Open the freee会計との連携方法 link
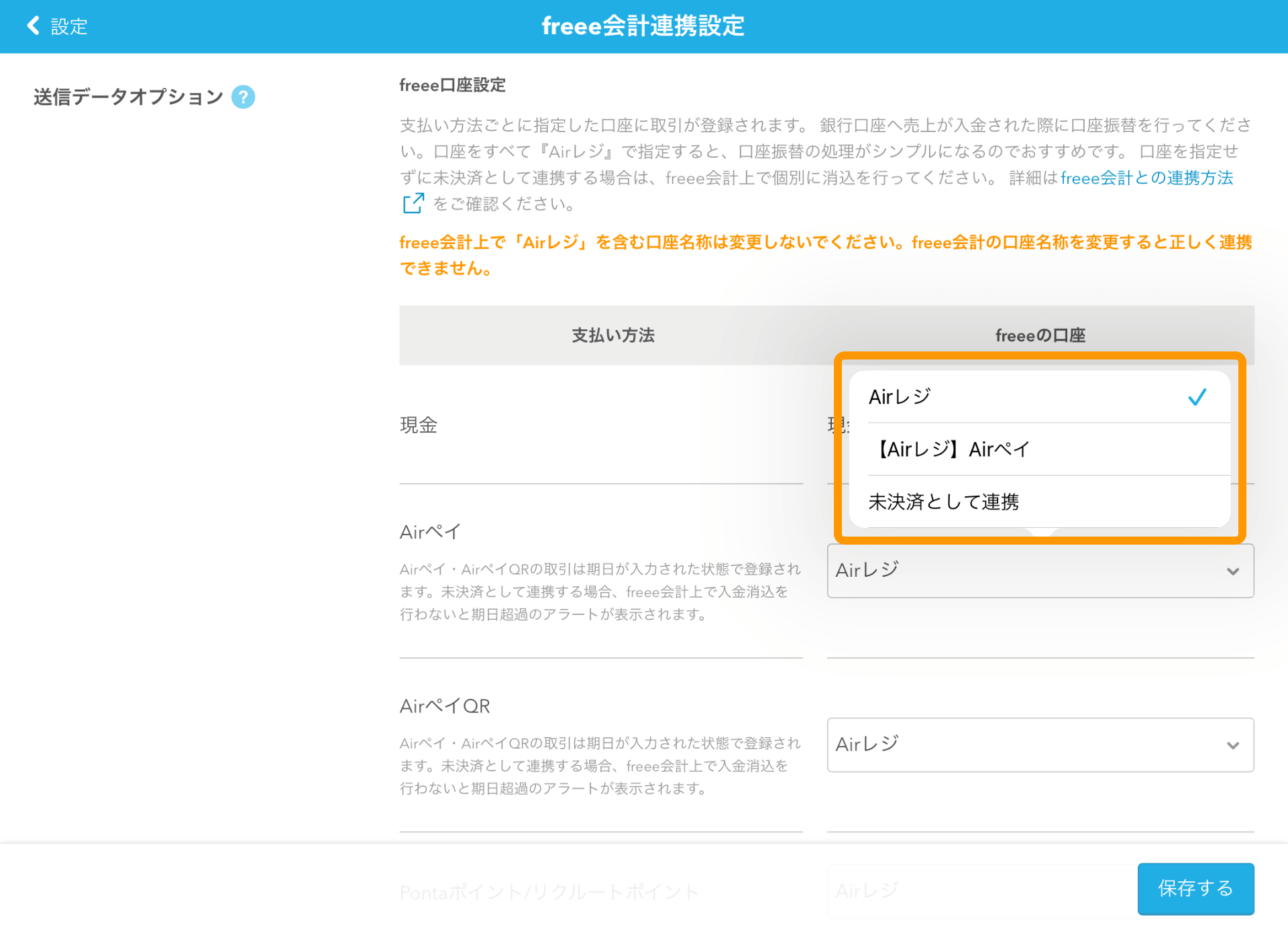This screenshot has width=1288, height=939. coord(1146,178)
